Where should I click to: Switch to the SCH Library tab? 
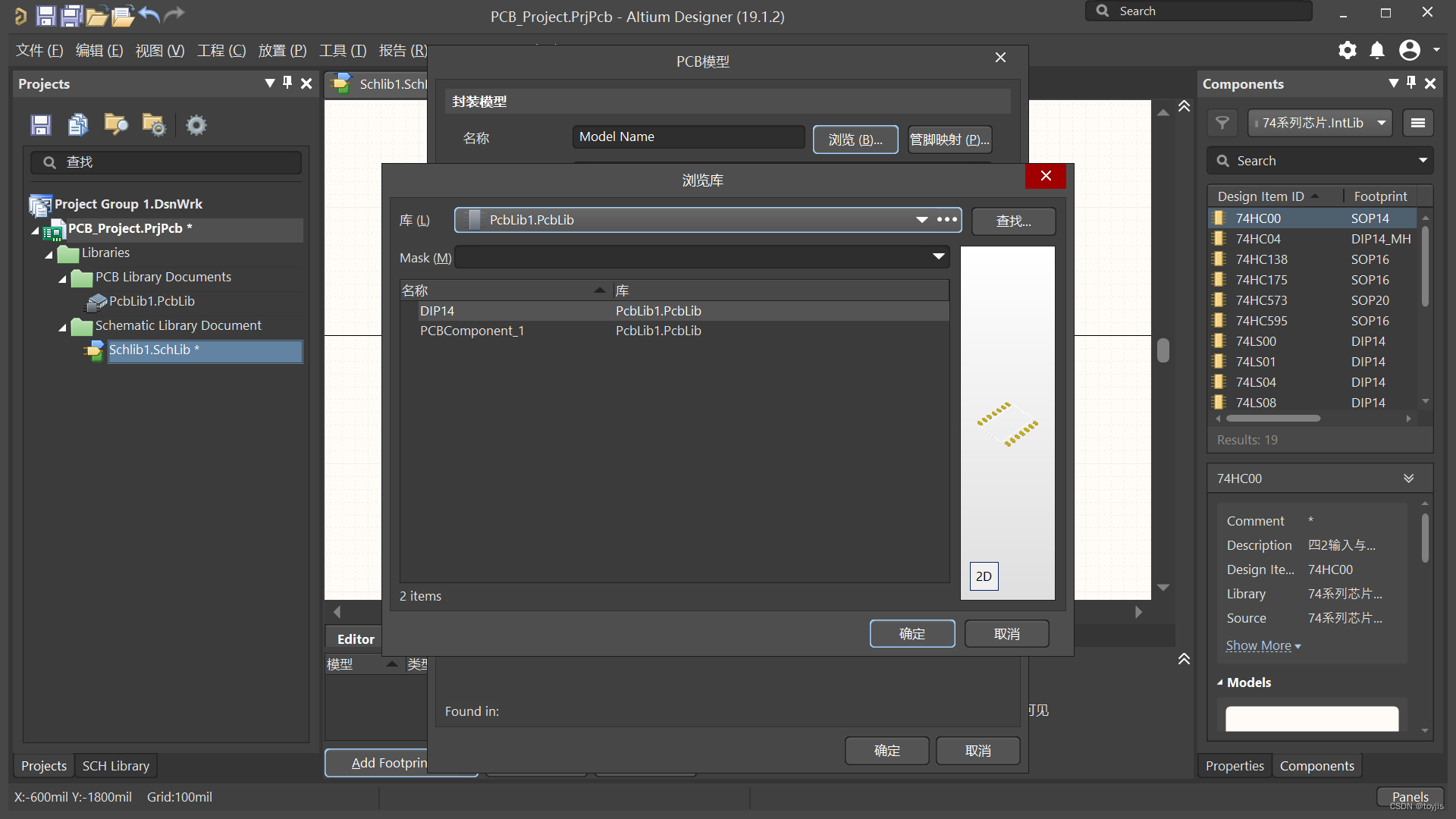(x=115, y=766)
